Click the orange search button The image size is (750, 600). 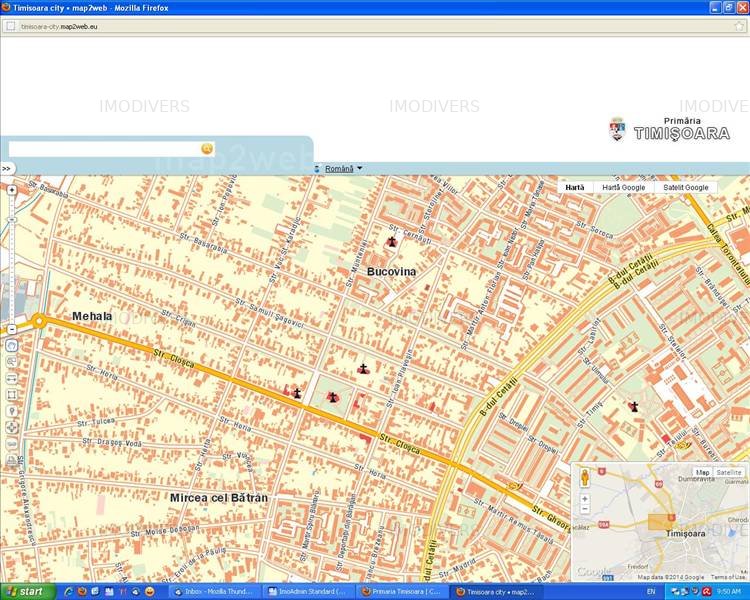(207, 148)
